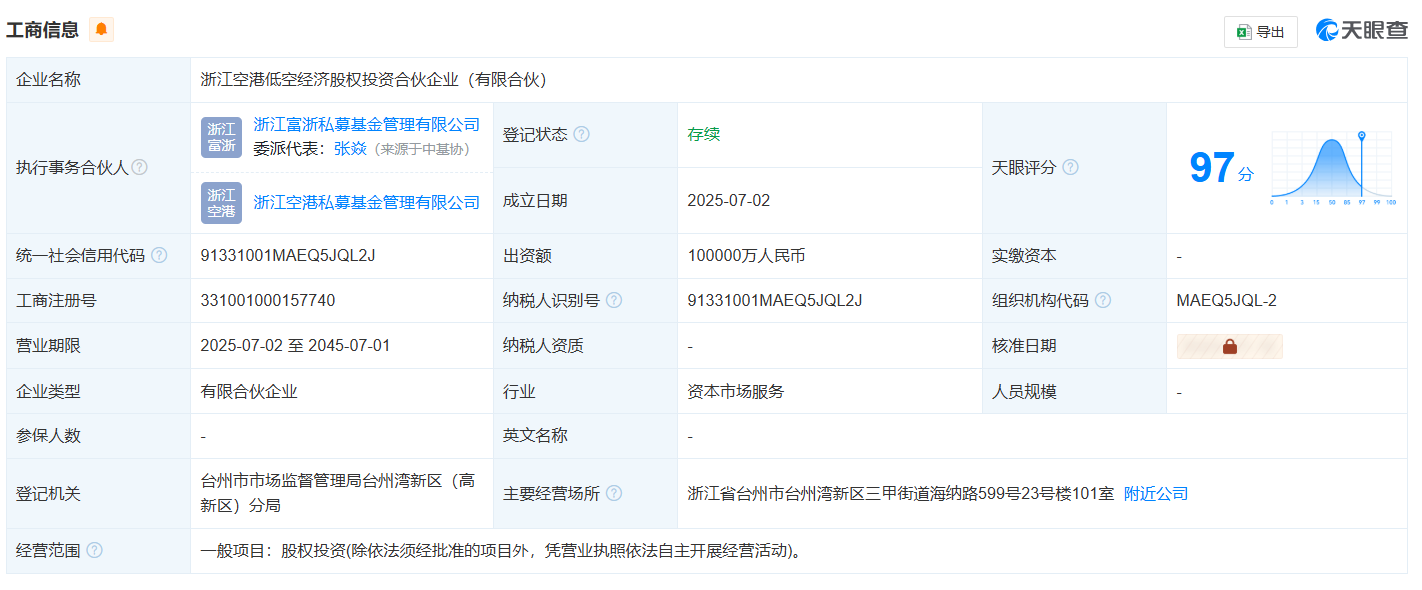
Task: Click the company name 浙江空港低空经济股权投资合伙企业
Action: tap(374, 80)
